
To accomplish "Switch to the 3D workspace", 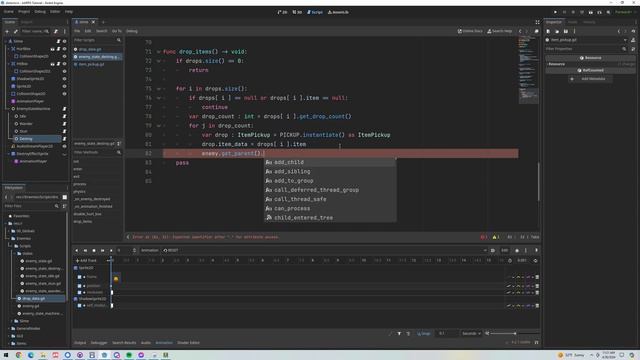I will (x=297, y=12).
